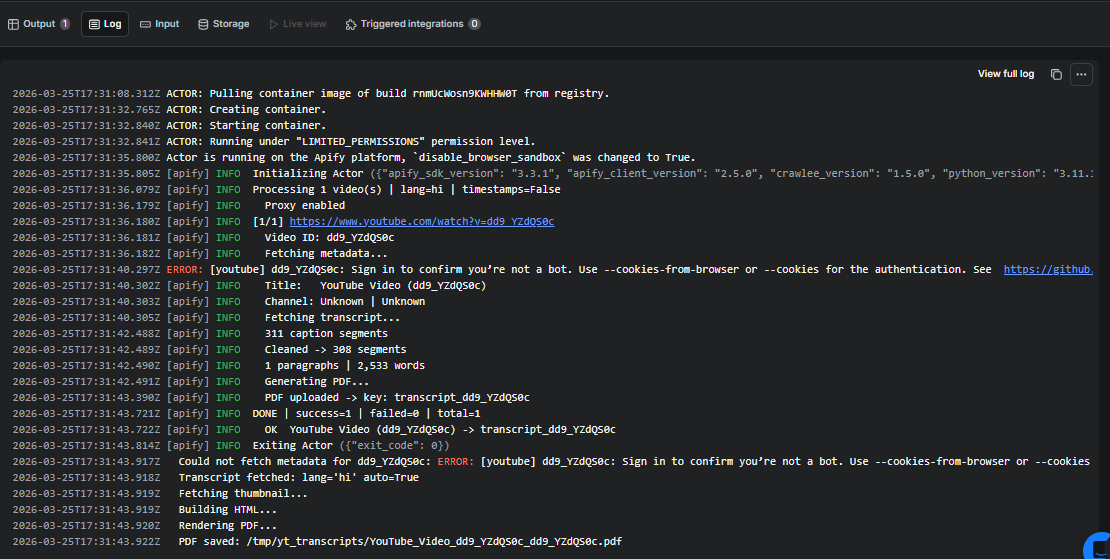Select the 'Fetching metadata...' log line

(x=200, y=253)
